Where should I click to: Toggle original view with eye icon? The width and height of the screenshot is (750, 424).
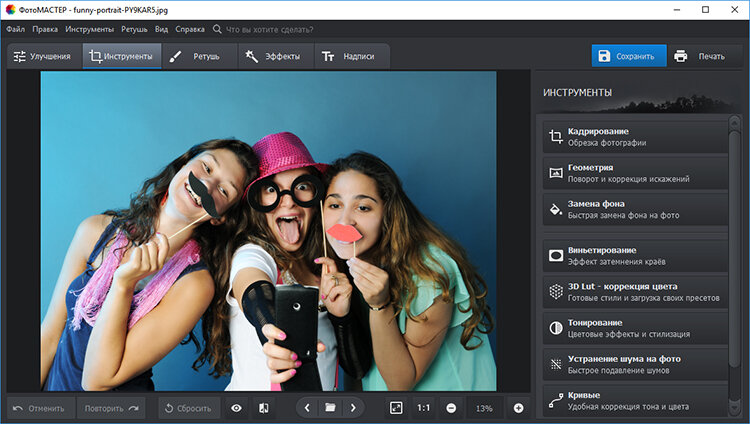tap(237, 408)
